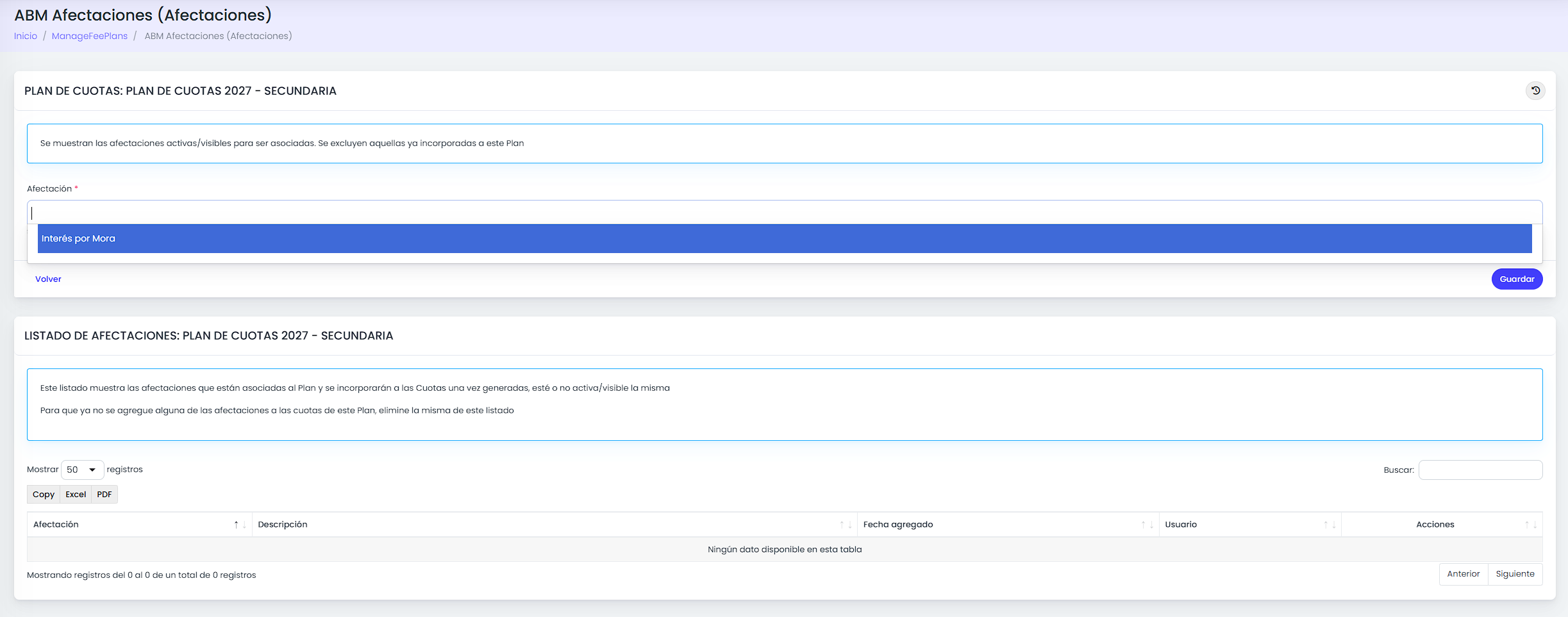Export the table to Excel

[x=76, y=494]
